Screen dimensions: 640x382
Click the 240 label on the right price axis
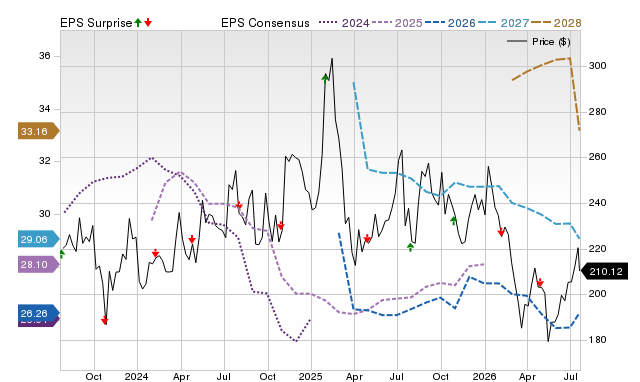(598, 202)
